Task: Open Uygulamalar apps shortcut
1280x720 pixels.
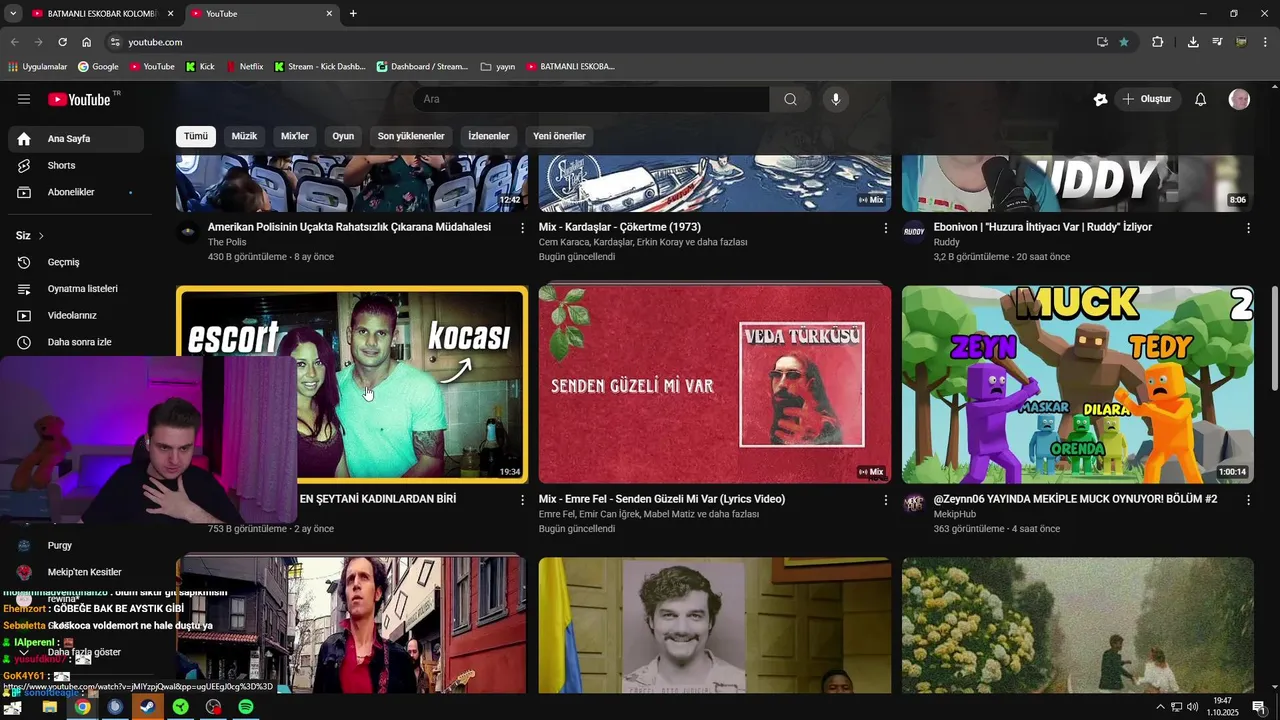Action: pos(37,67)
